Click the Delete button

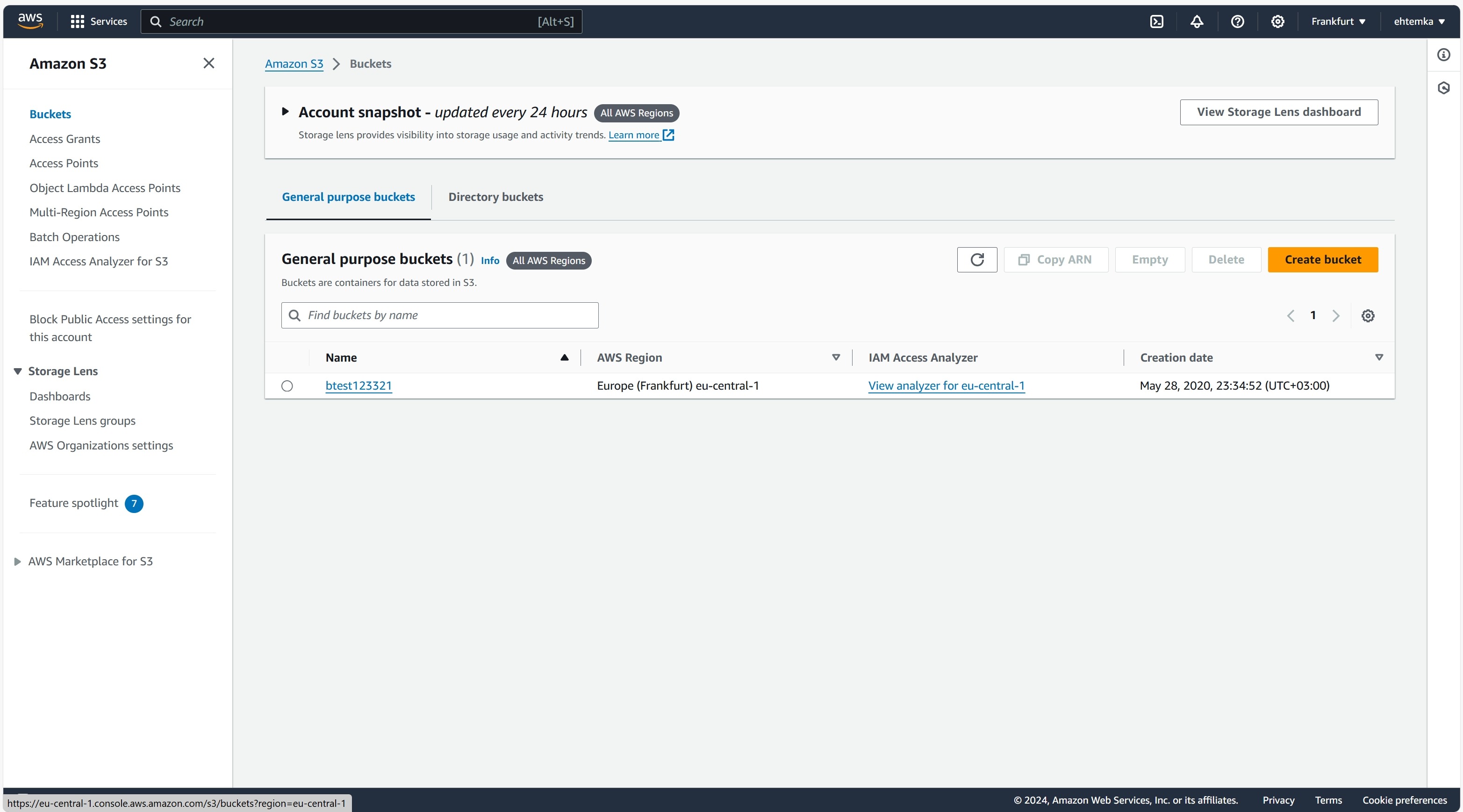pos(1226,259)
